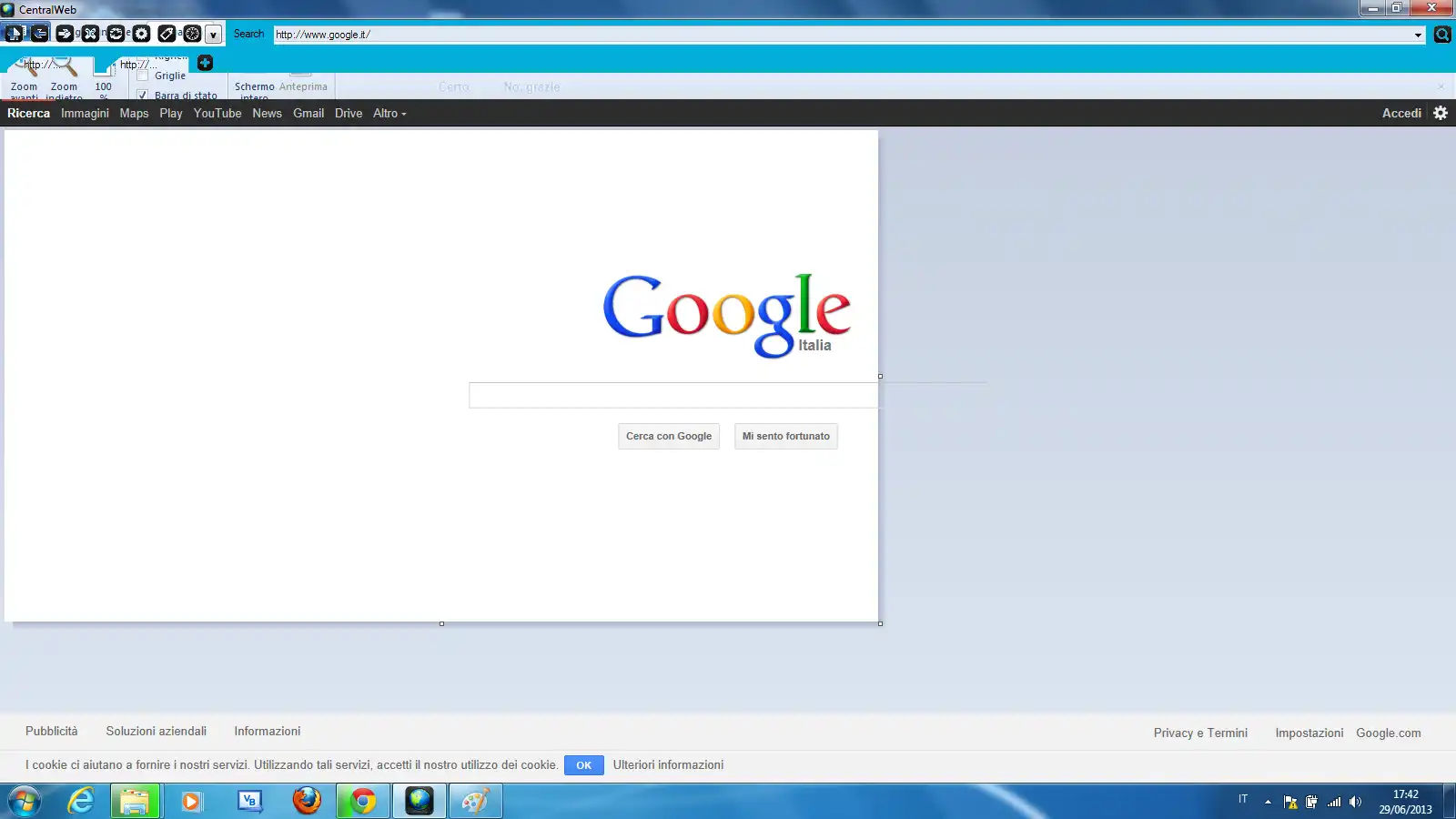The image size is (1456, 819).
Task: Open the Ricerca item in Google bar
Action: pyautogui.click(x=28, y=114)
